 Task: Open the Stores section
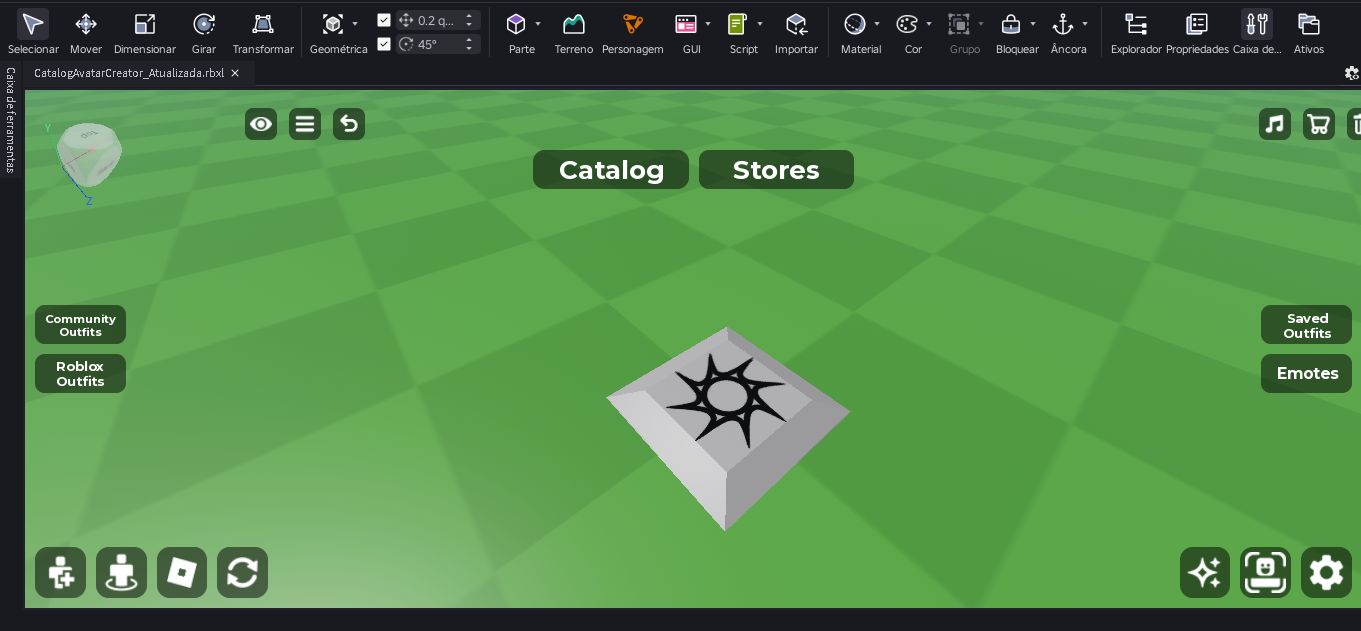pos(776,170)
